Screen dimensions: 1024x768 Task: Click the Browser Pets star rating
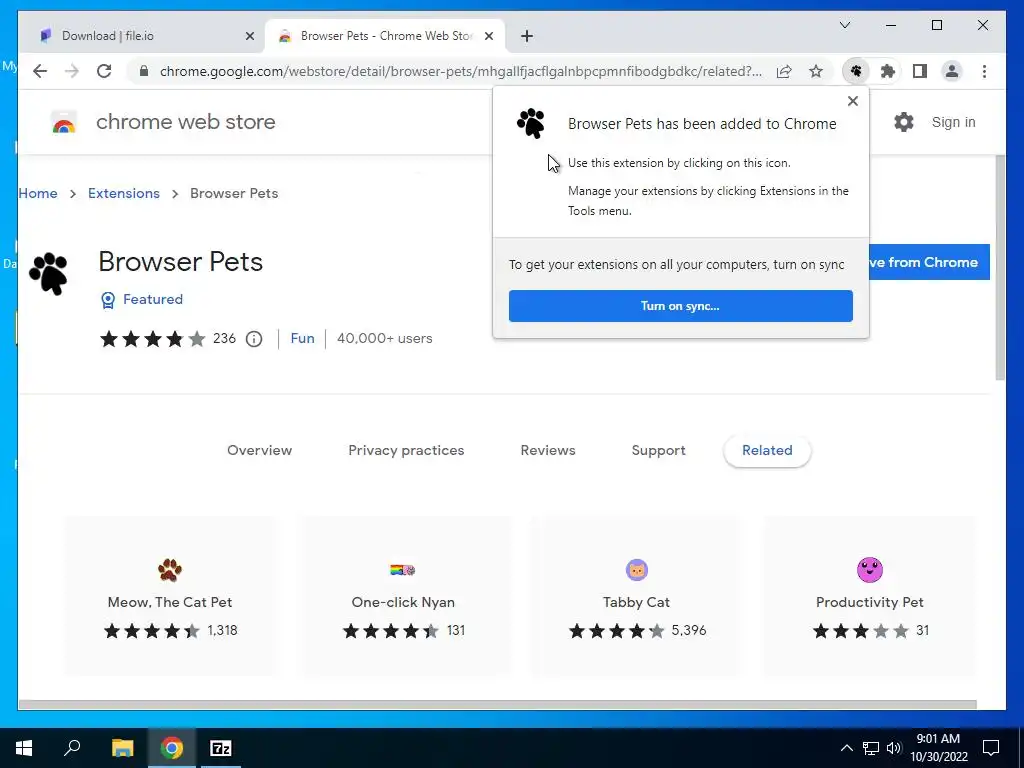point(152,339)
